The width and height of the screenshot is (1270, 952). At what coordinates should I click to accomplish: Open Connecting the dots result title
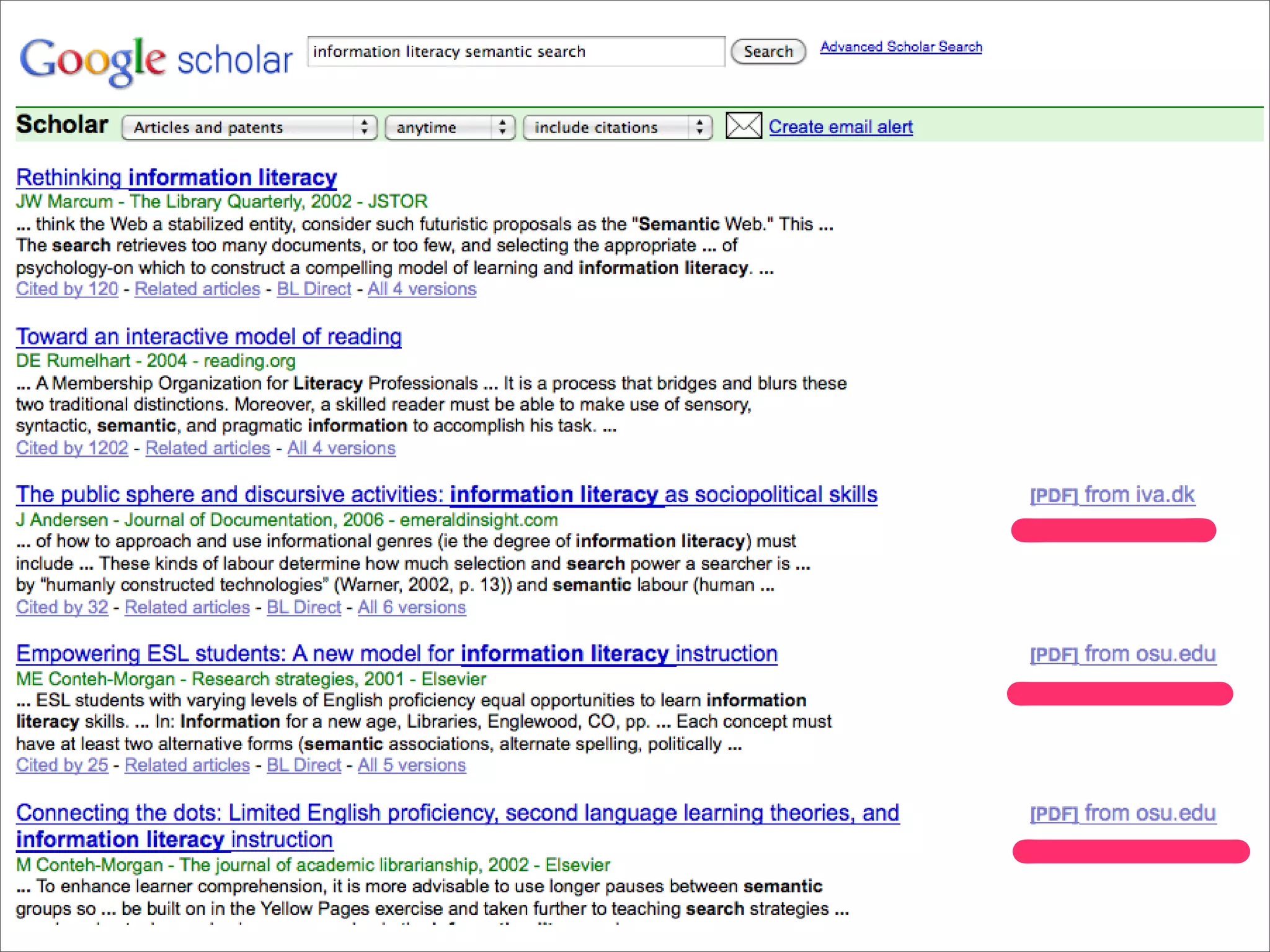(x=457, y=813)
